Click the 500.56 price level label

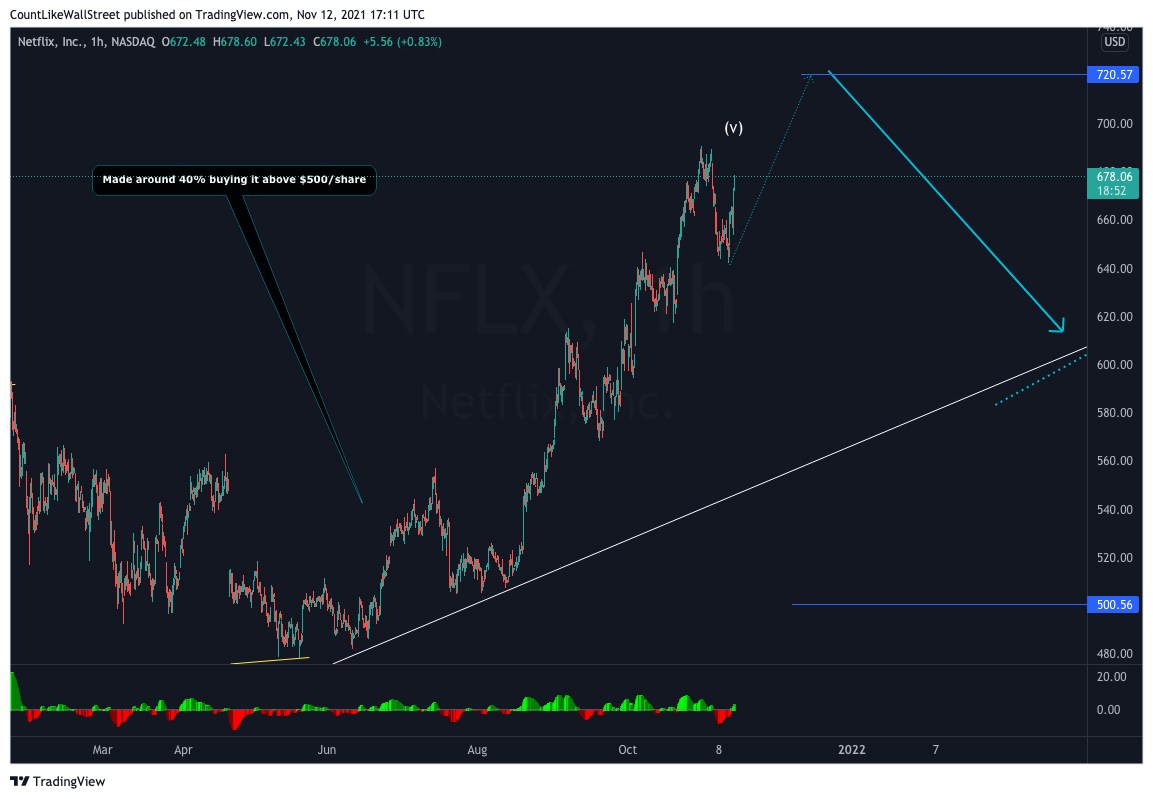pyautogui.click(x=1114, y=605)
